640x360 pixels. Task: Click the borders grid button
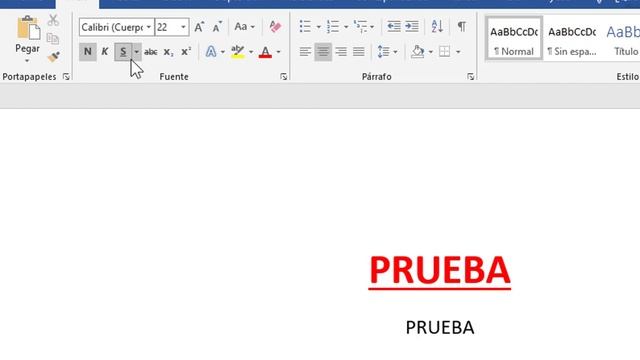(444, 52)
